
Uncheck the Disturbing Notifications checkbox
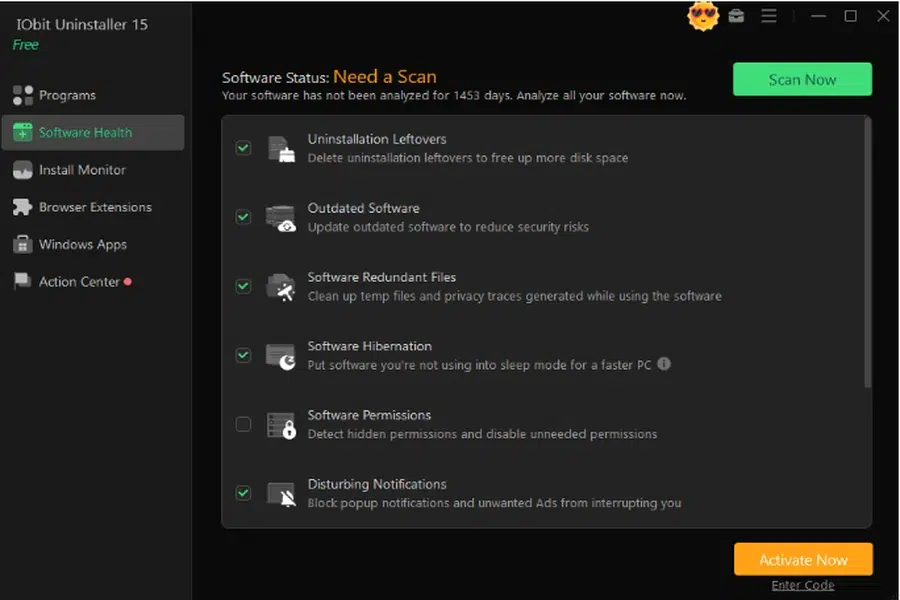[x=243, y=493]
